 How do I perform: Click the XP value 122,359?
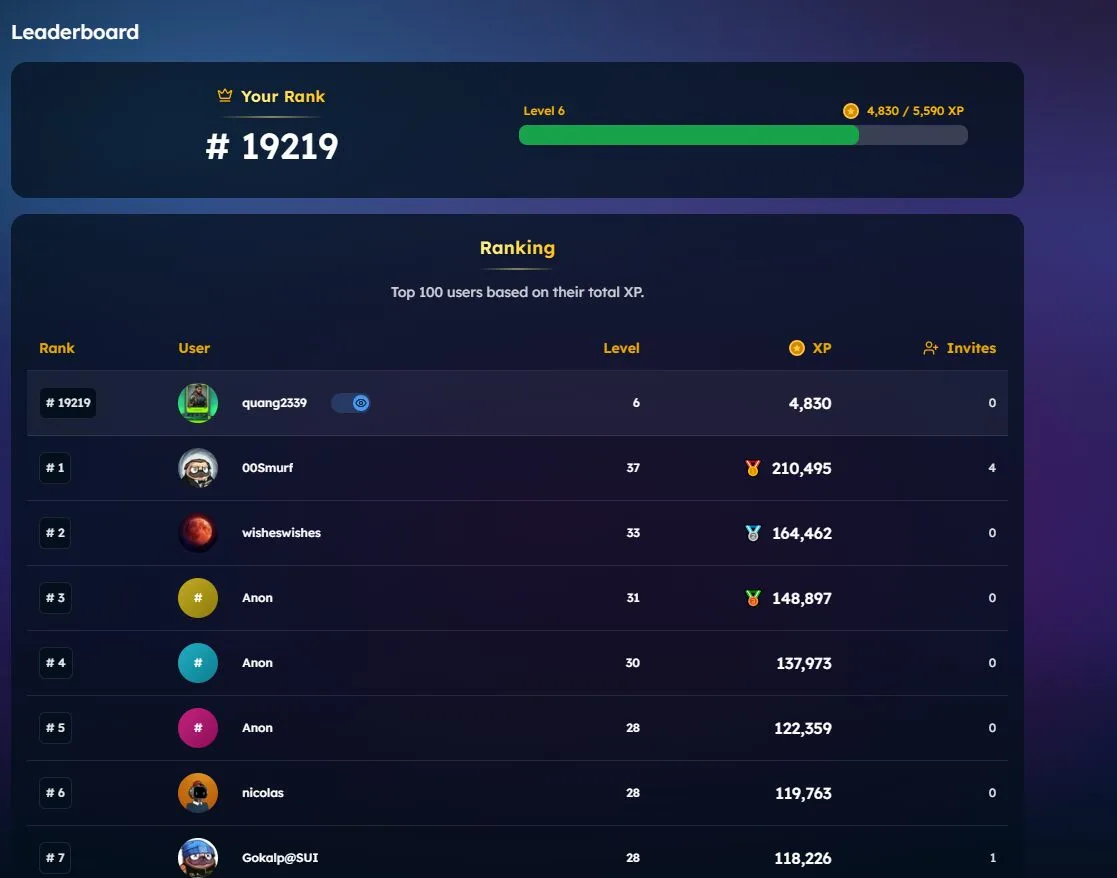[x=803, y=728]
